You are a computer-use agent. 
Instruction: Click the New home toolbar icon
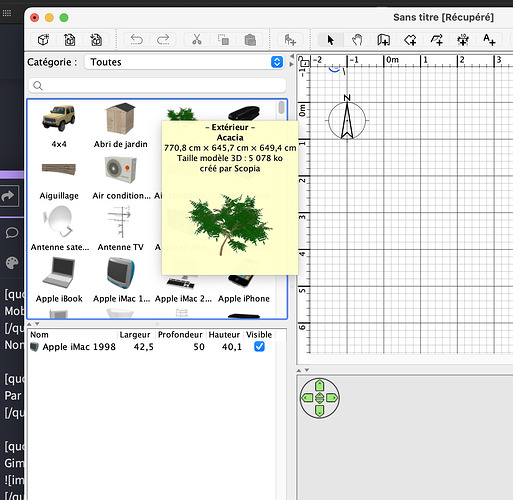(43, 40)
